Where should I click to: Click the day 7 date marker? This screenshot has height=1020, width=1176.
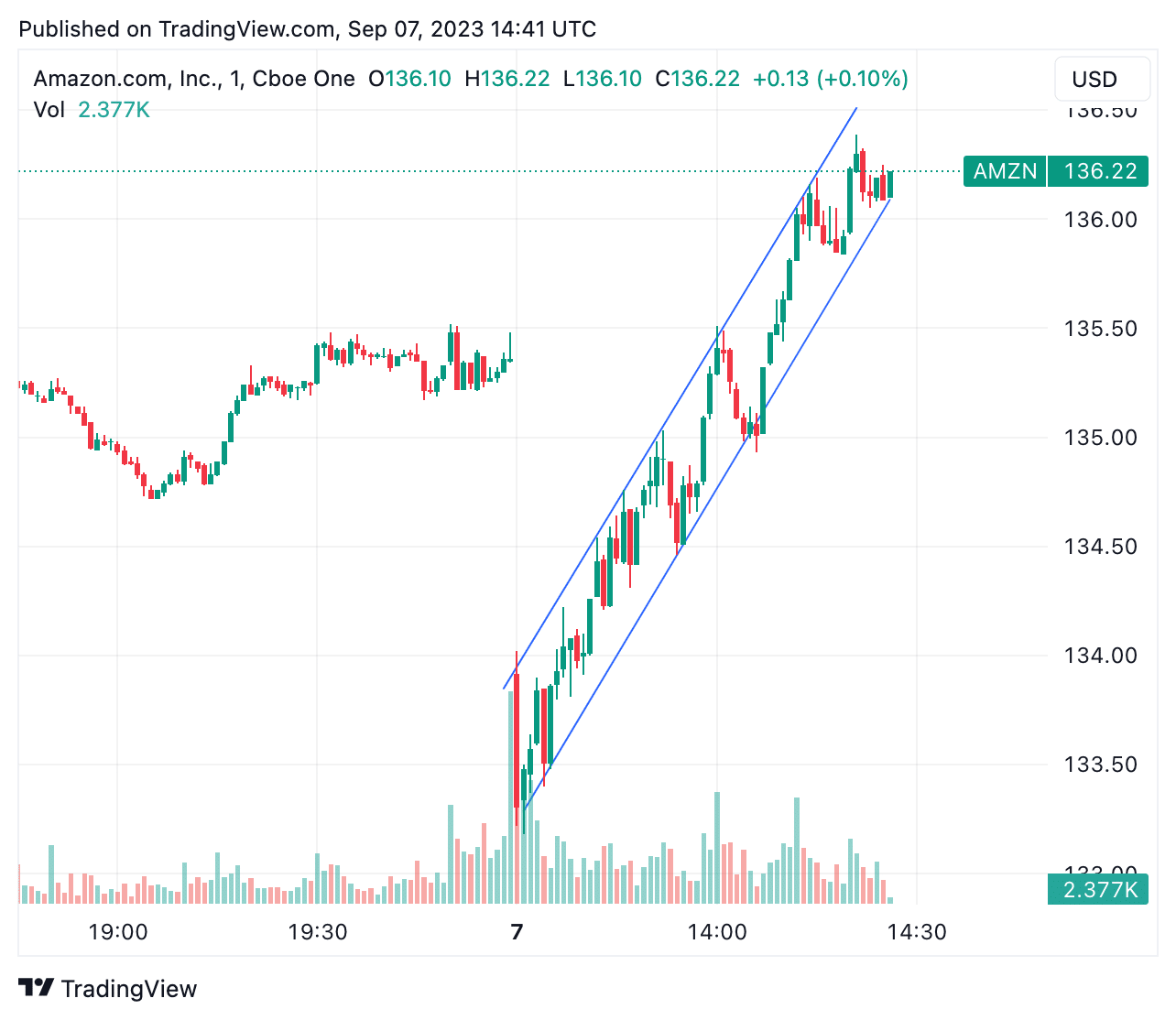pyautogui.click(x=517, y=932)
